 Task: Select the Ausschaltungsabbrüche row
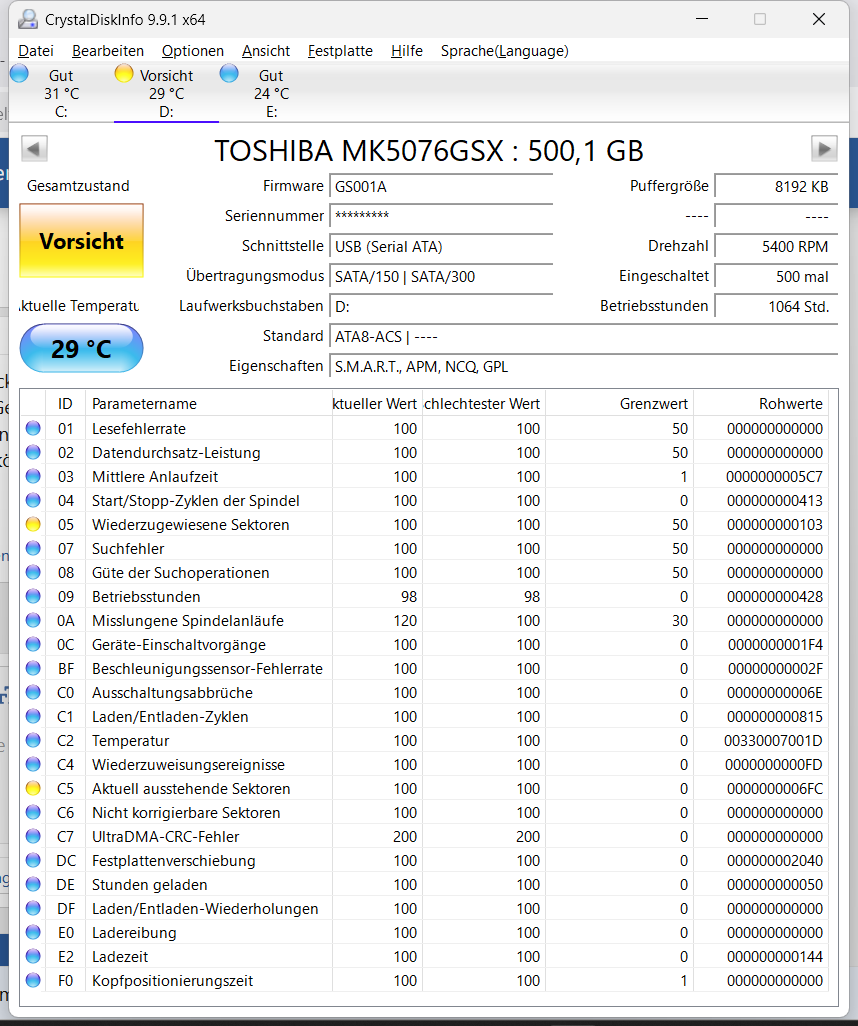pos(424,692)
